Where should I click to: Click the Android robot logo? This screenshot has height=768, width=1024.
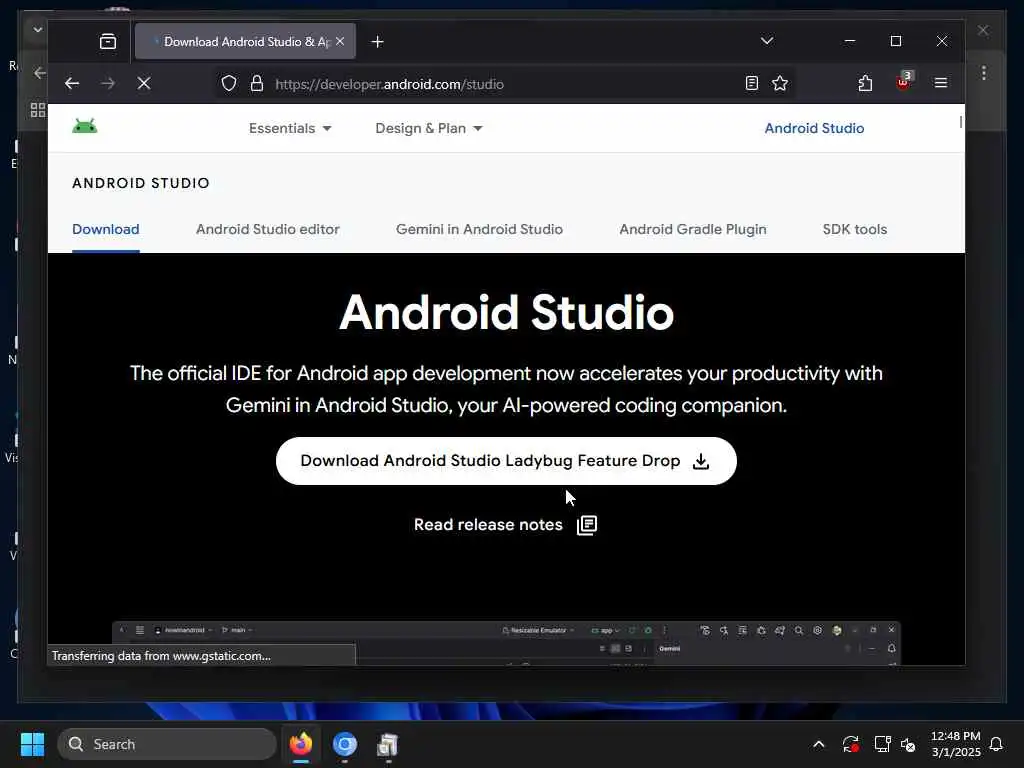tap(85, 126)
